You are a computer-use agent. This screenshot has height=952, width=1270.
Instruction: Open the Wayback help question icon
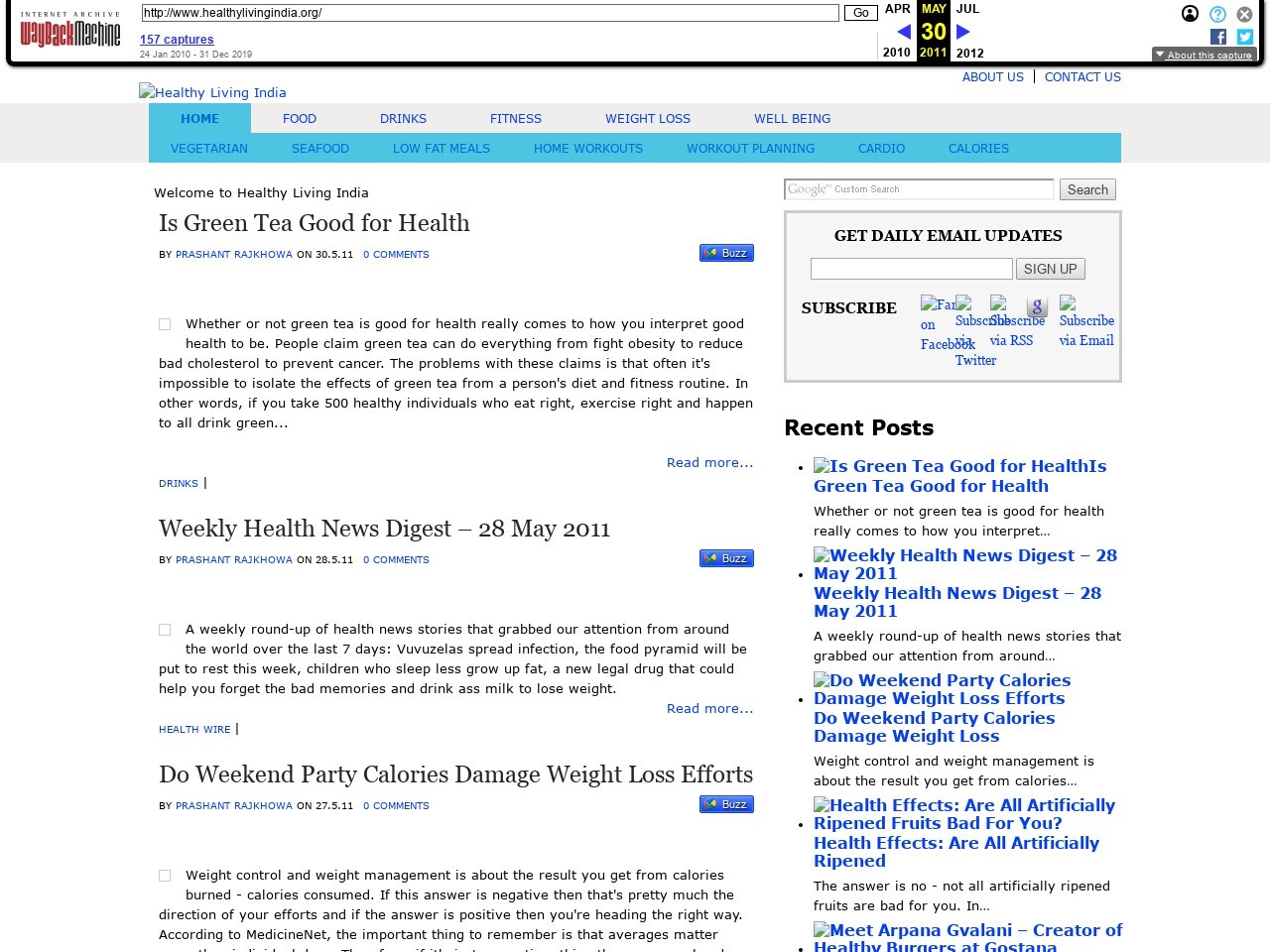[1217, 14]
